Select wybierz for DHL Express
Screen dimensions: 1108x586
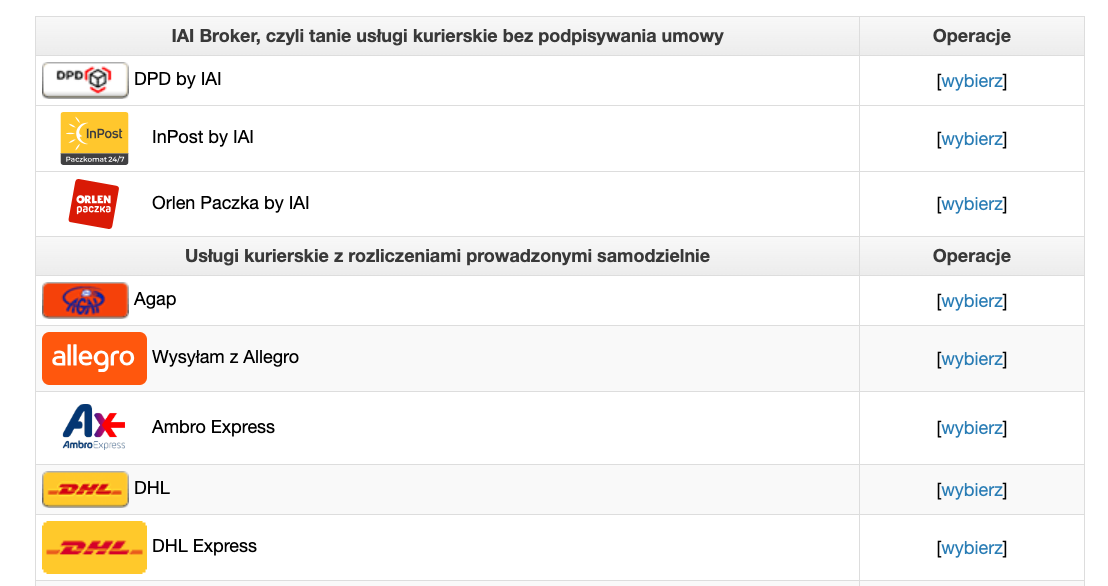(x=972, y=547)
